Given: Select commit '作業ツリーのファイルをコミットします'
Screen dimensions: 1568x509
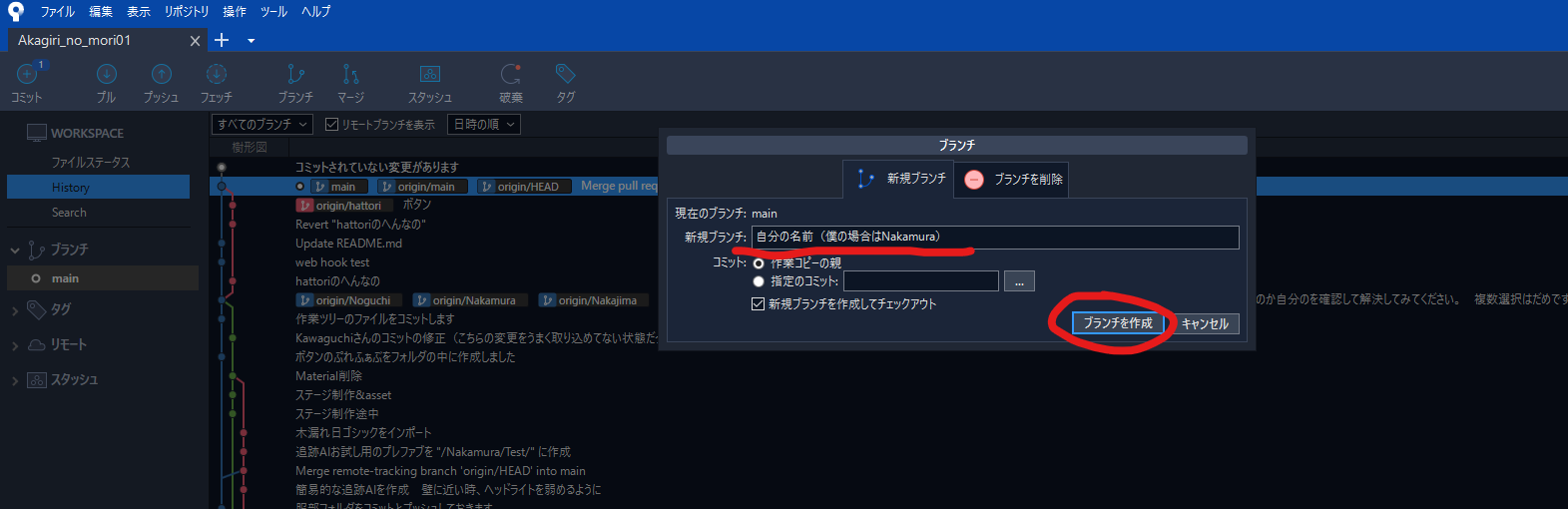Looking at the screenshot, I should [374, 319].
